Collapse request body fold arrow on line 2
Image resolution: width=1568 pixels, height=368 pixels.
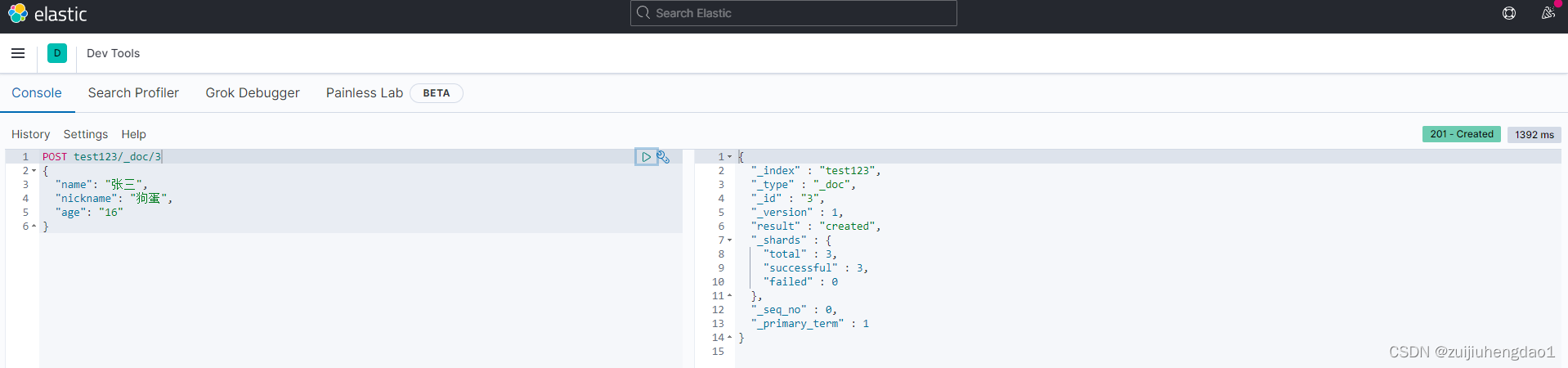[x=34, y=171]
